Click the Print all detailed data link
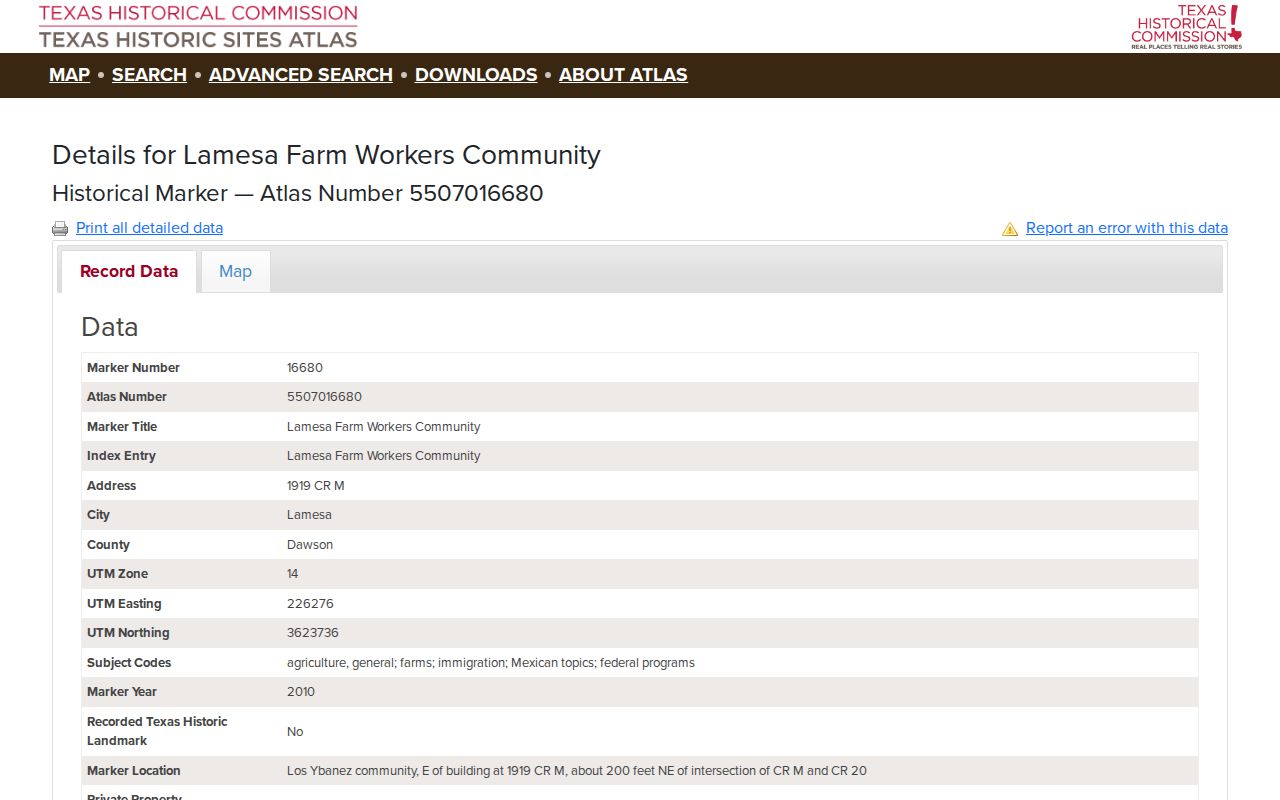The image size is (1280, 800). click(149, 228)
